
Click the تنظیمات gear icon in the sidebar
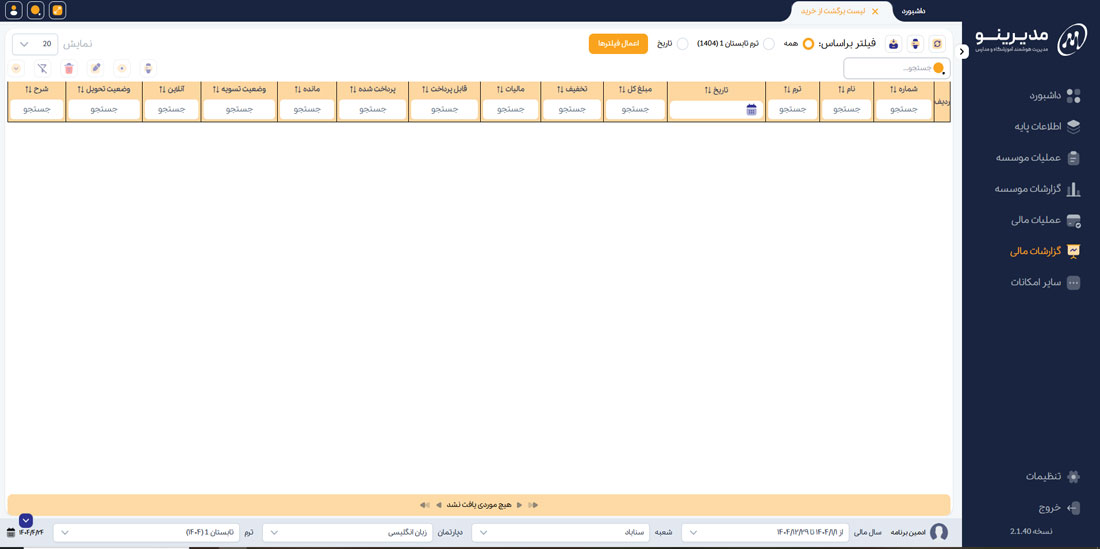pos(1073,476)
